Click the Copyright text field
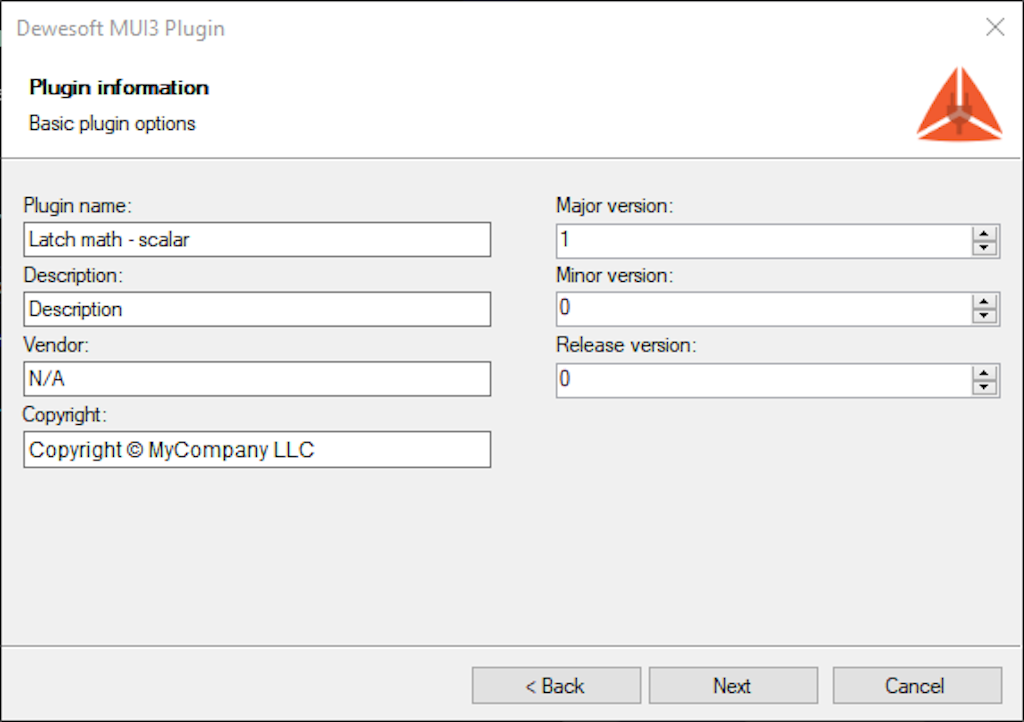1024x722 pixels. (257, 450)
